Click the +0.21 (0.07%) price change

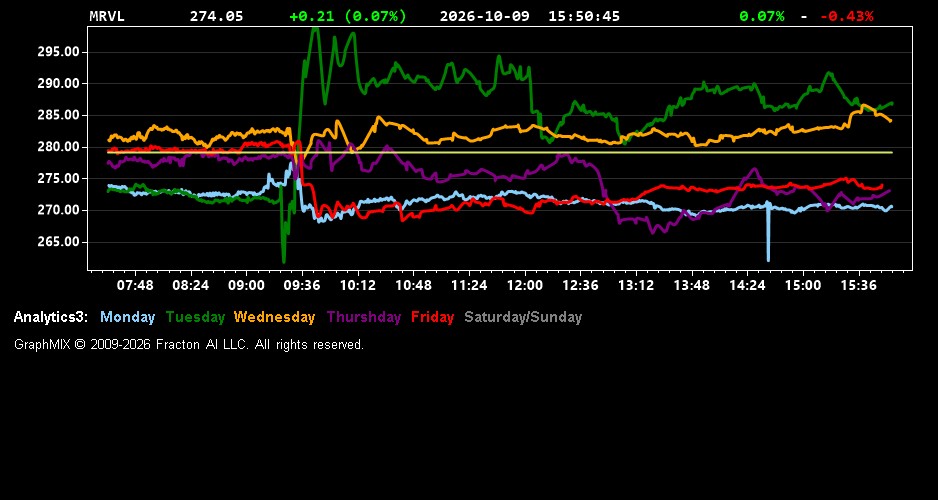pos(348,16)
